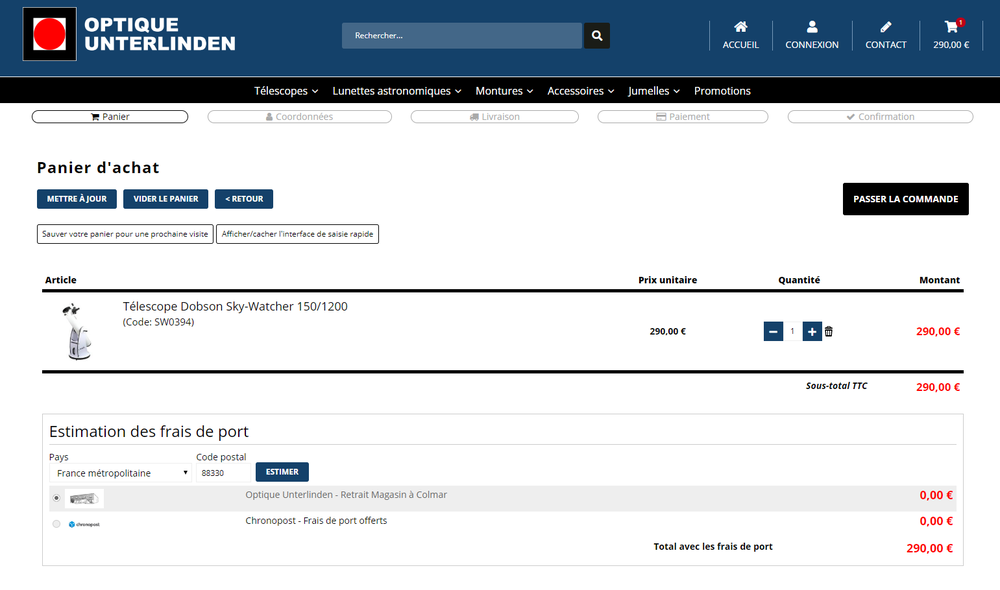
Task: Decrease quantity with the minus button
Action: [773, 332]
